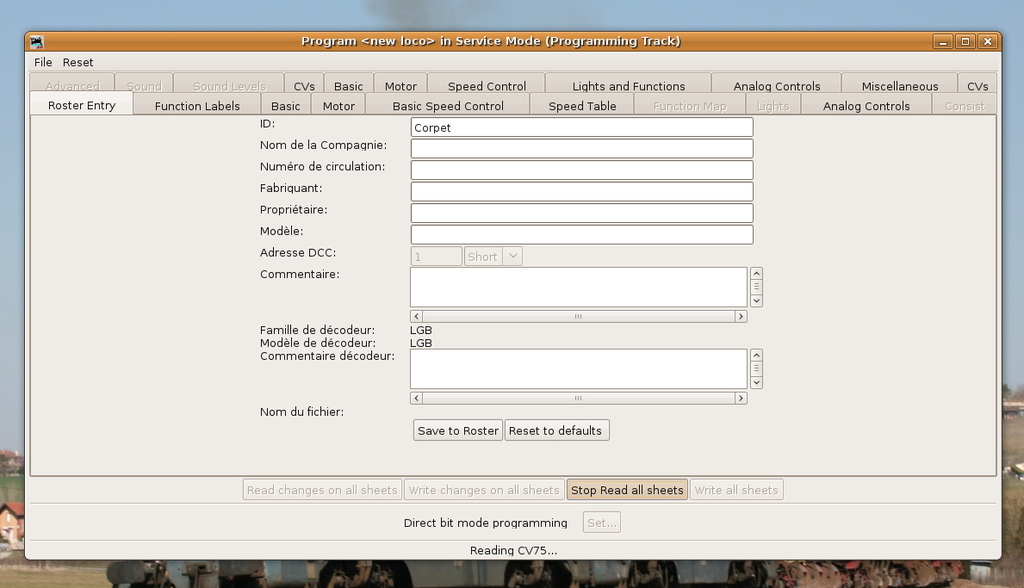This screenshot has height=588, width=1024.
Task: Click the Reset to defaults button
Action: [556, 431]
